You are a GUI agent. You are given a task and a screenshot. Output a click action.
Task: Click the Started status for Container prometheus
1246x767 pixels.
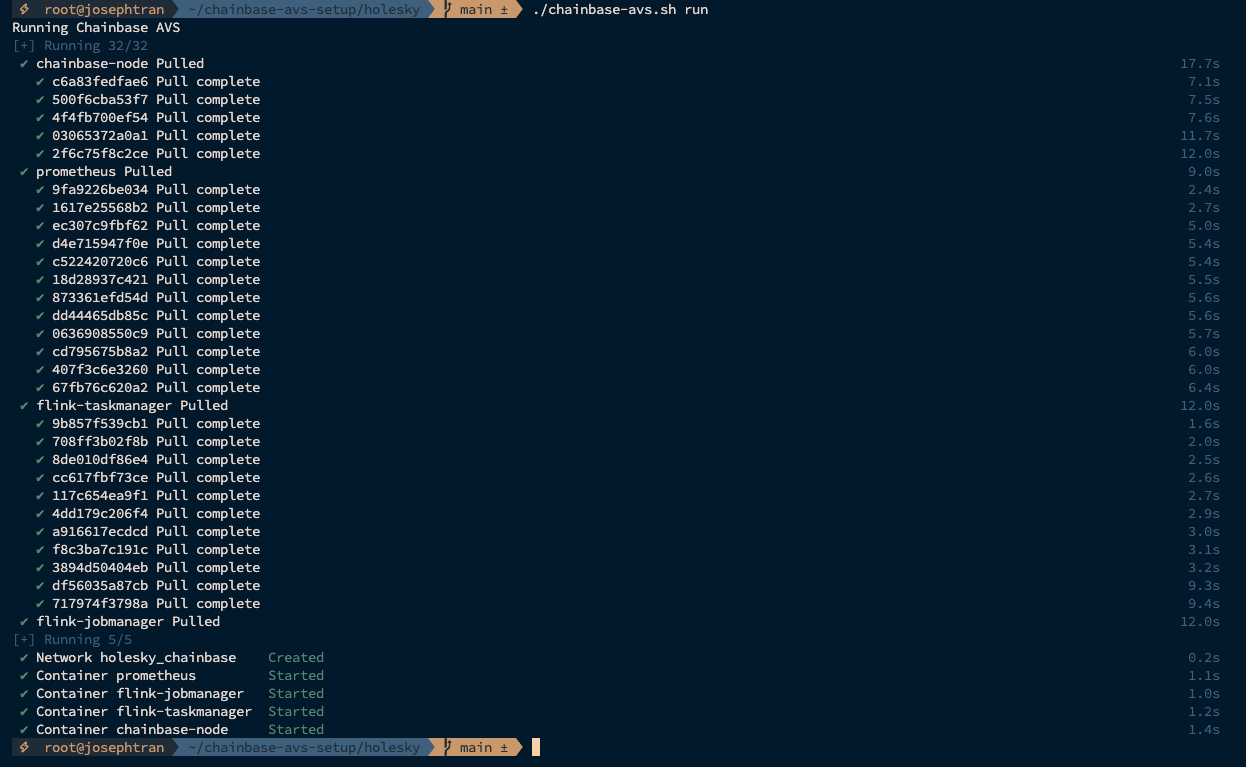click(x=296, y=675)
